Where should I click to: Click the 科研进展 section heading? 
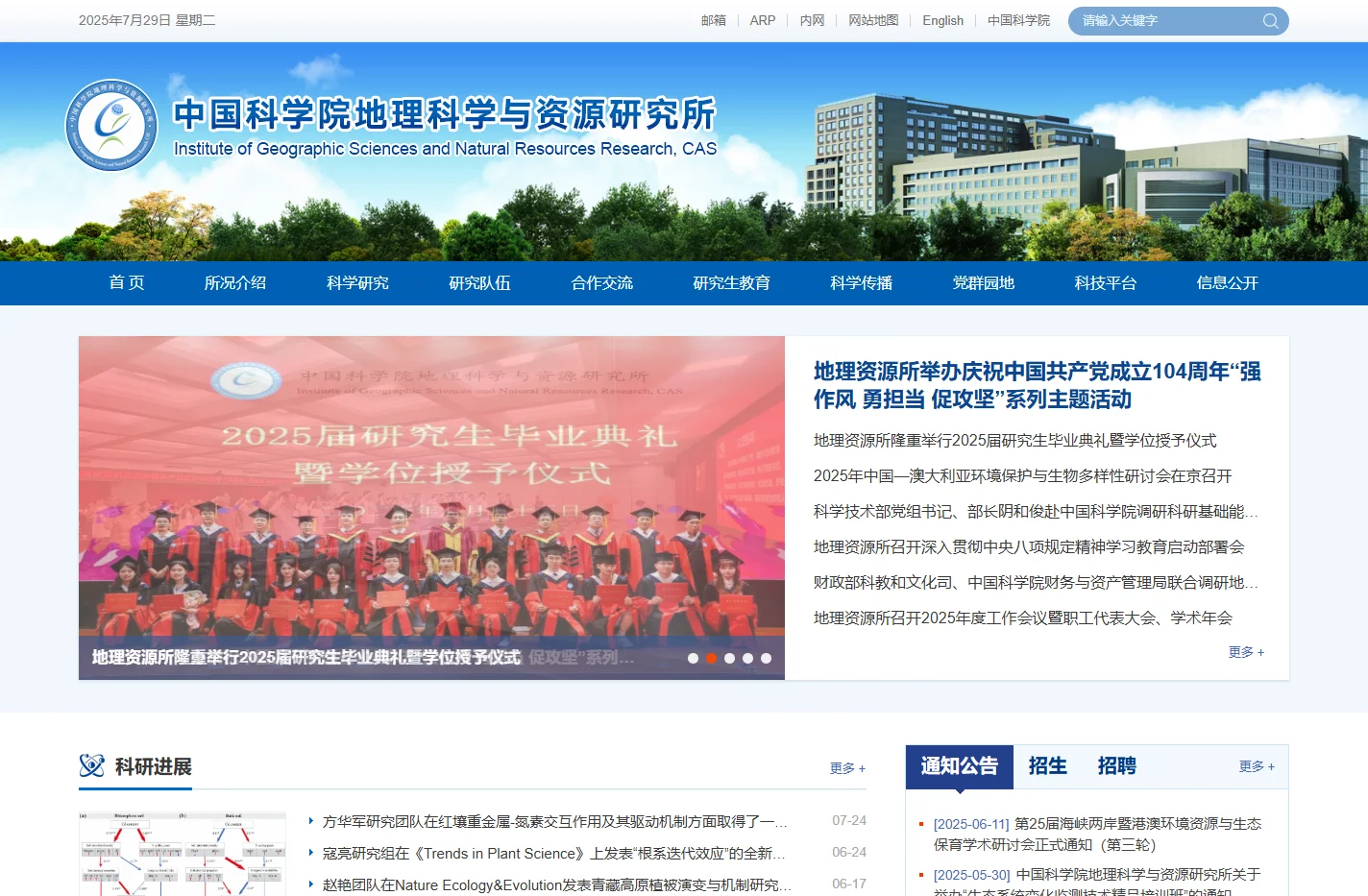click(x=154, y=766)
